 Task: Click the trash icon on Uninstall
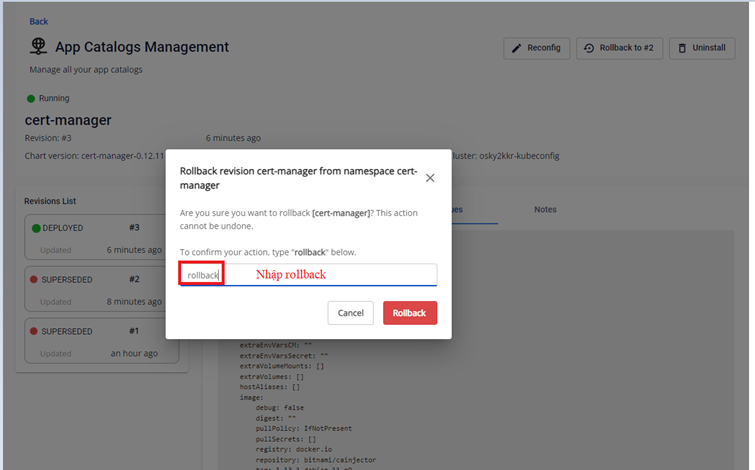pos(681,48)
